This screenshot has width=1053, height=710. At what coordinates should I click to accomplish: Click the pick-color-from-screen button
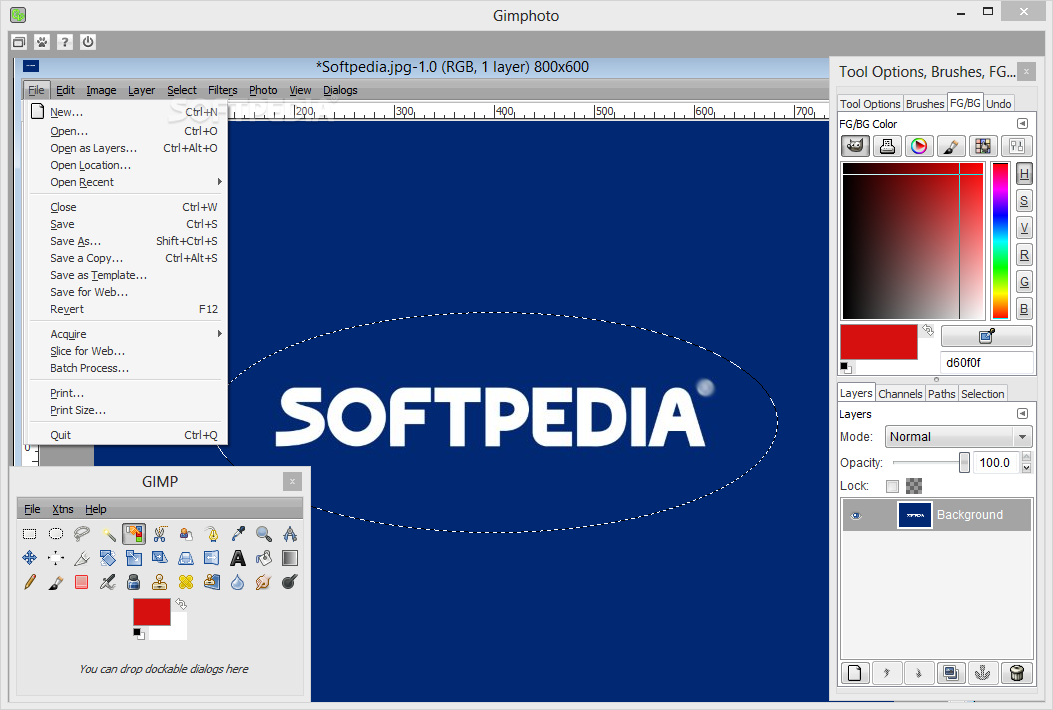(987, 335)
